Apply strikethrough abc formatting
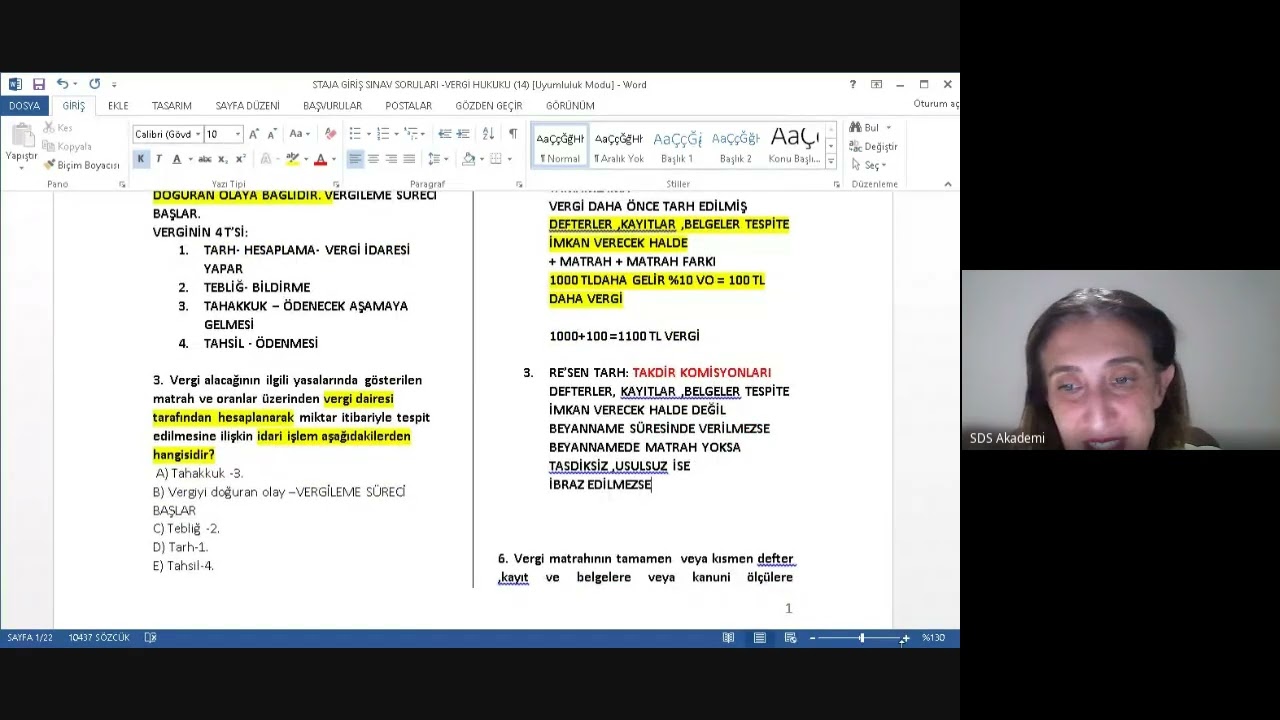This screenshot has width=1280, height=720. (x=204, y=159)
